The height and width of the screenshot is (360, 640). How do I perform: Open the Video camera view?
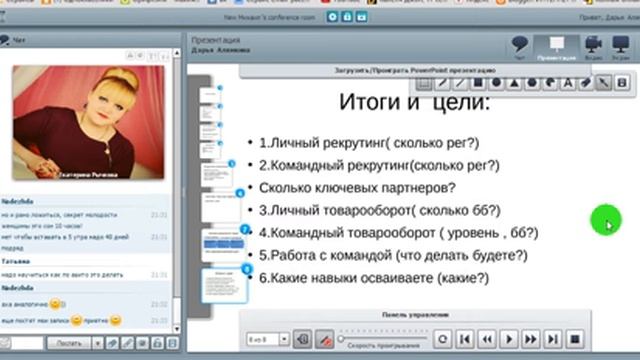click(593, 47)
